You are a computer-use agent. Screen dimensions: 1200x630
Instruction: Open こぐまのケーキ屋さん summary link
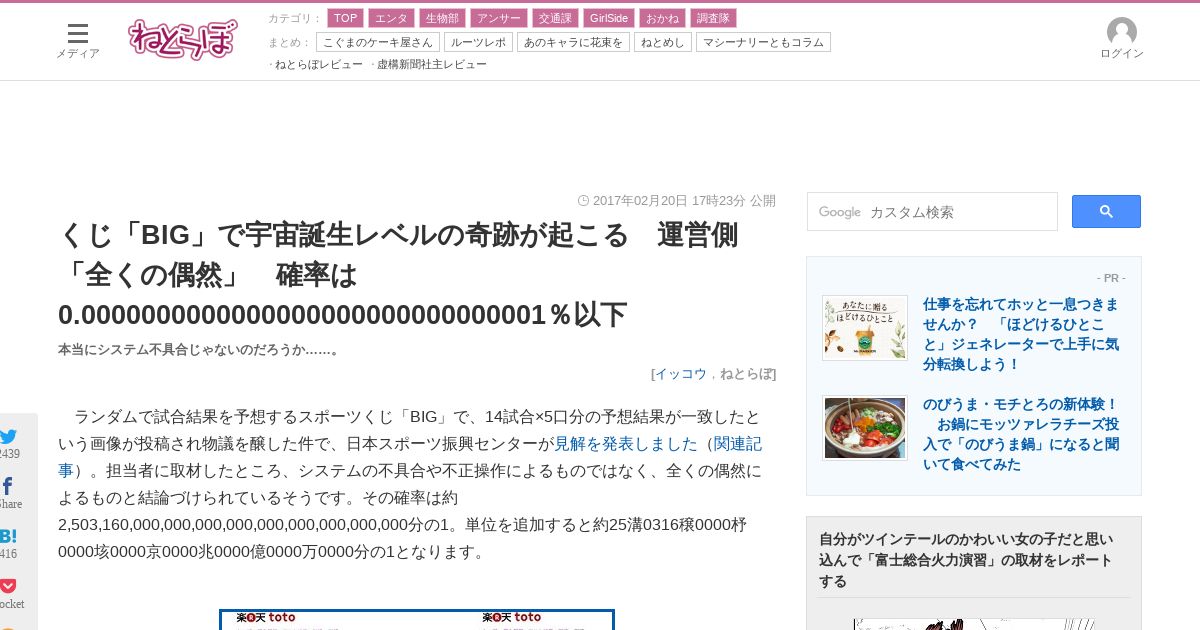[x=378, y=42]
